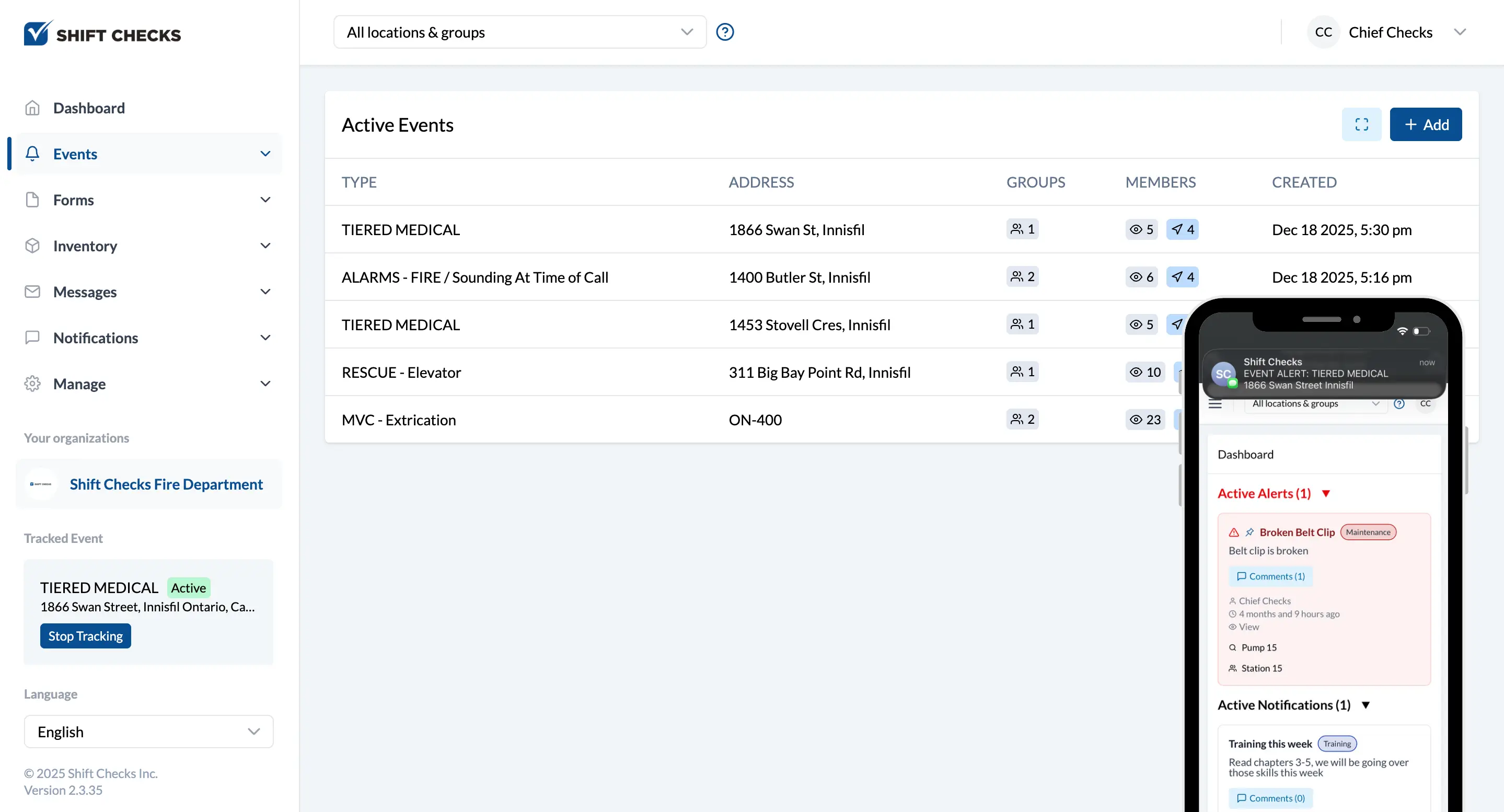This screenshot has width=1504, height=812.
Task: Open the Notifications menu item
Action: tap(96, 338)
